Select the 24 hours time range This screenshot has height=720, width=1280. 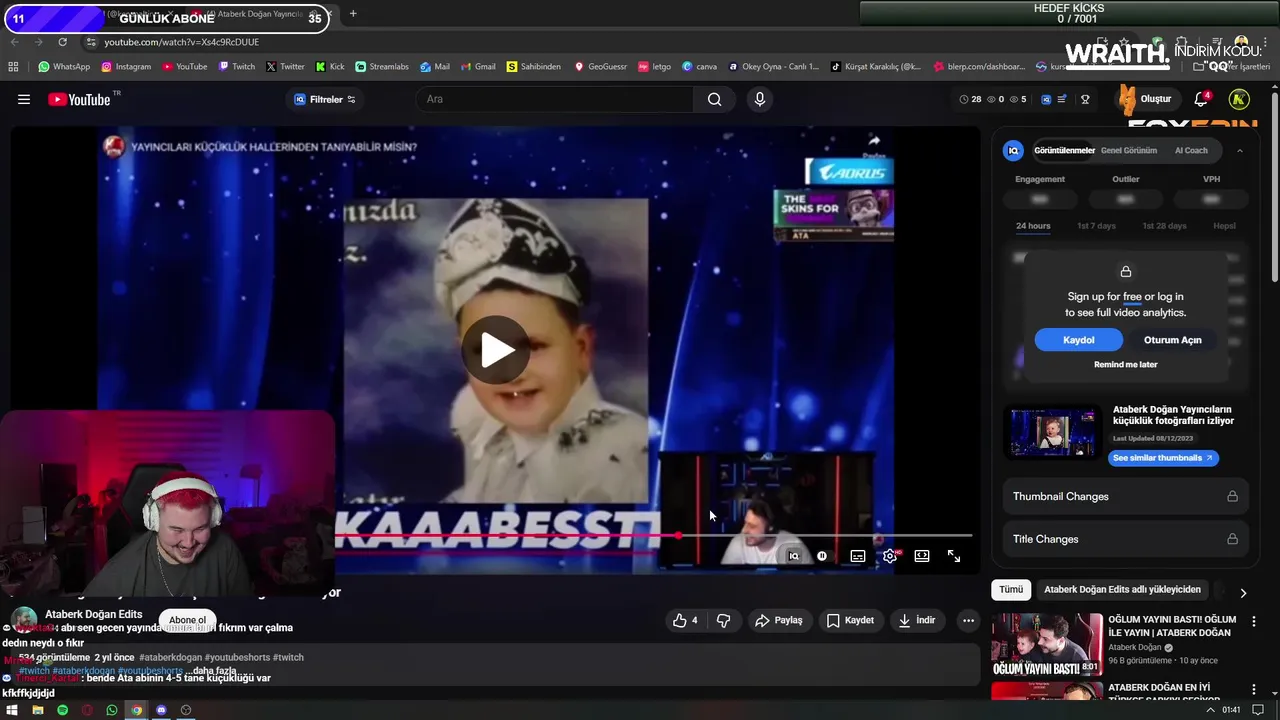tap(1033, 226)
